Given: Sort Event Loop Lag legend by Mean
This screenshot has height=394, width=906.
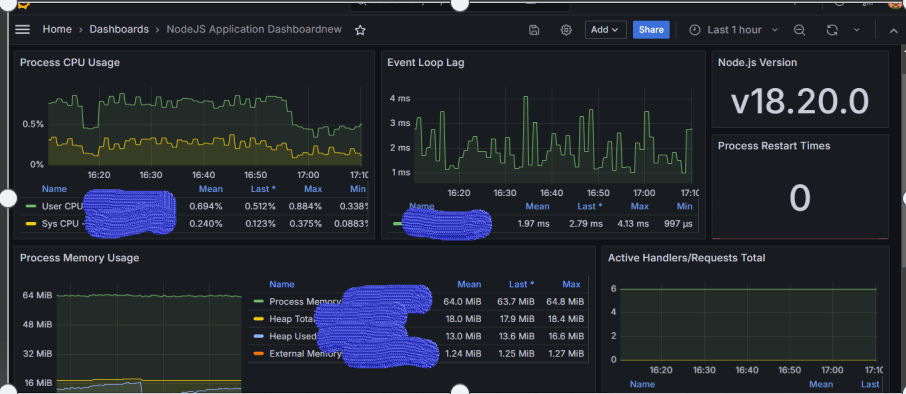Looking at the screenshot, I should tap(537, 206).
